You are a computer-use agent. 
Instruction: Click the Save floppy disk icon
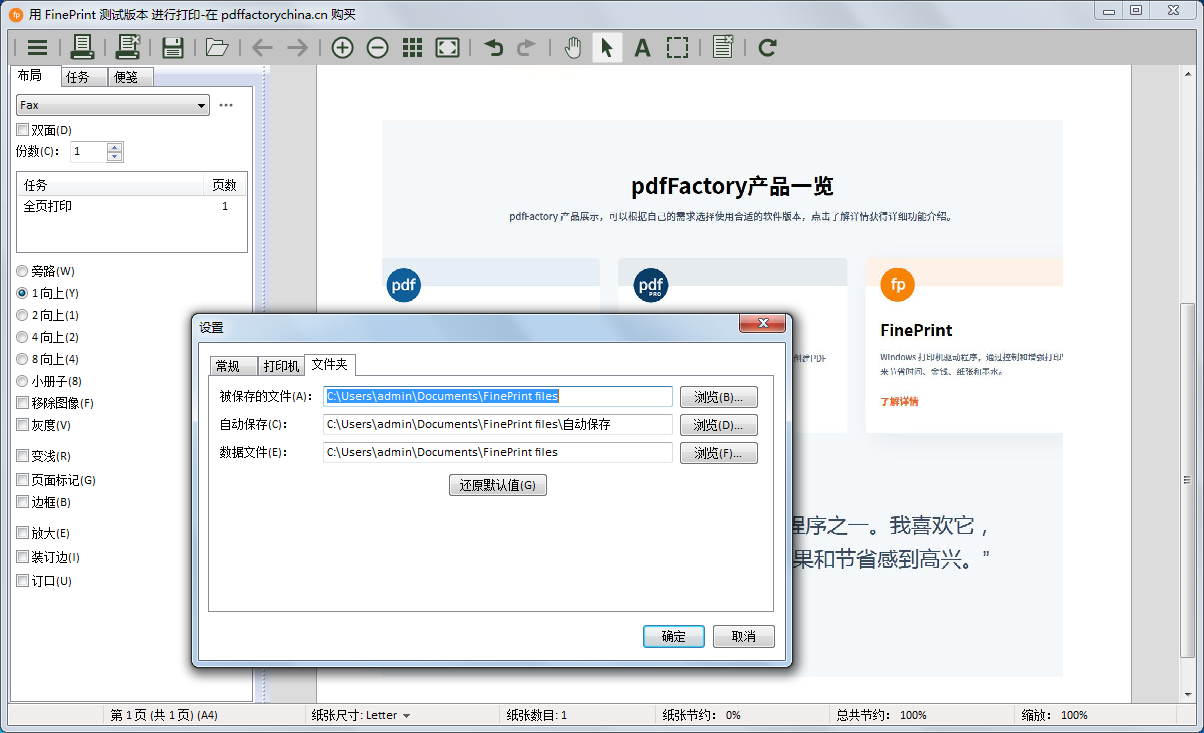(172, 47)
